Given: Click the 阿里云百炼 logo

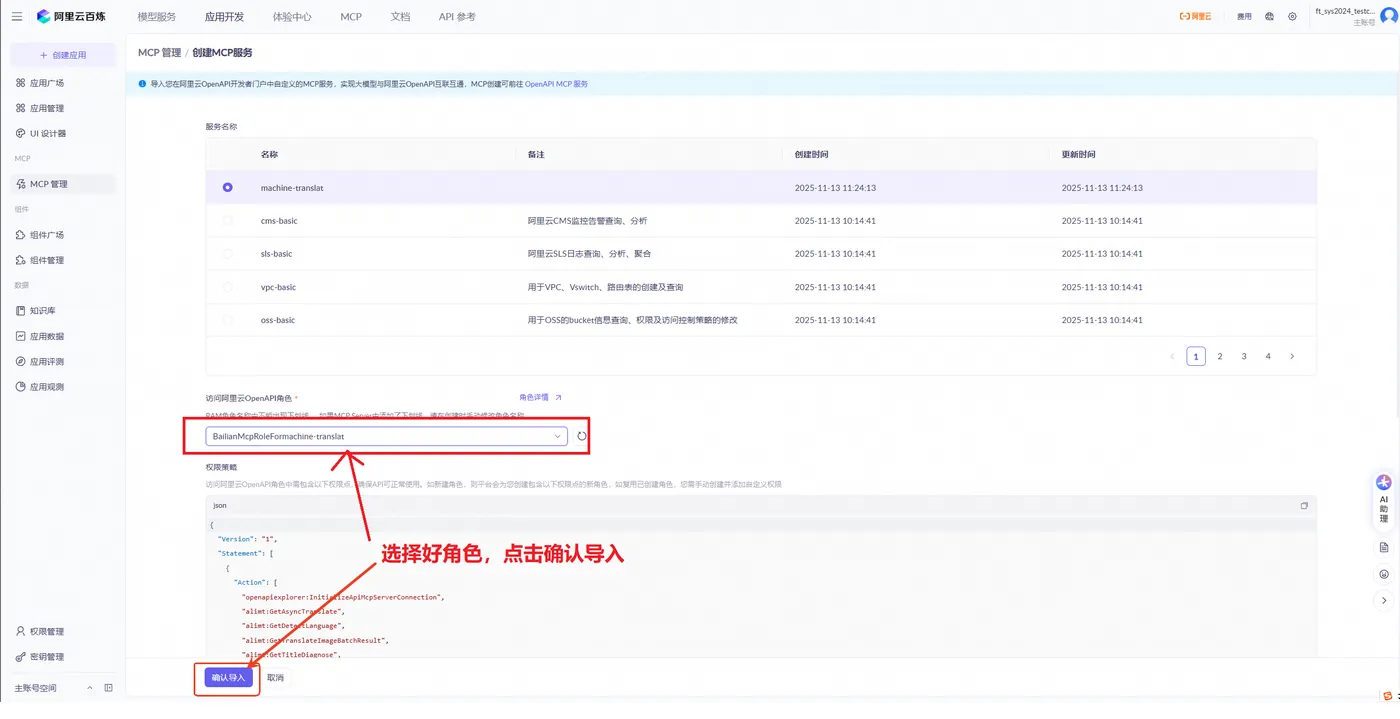Looking at the screenshot, I should coord(71,16).
